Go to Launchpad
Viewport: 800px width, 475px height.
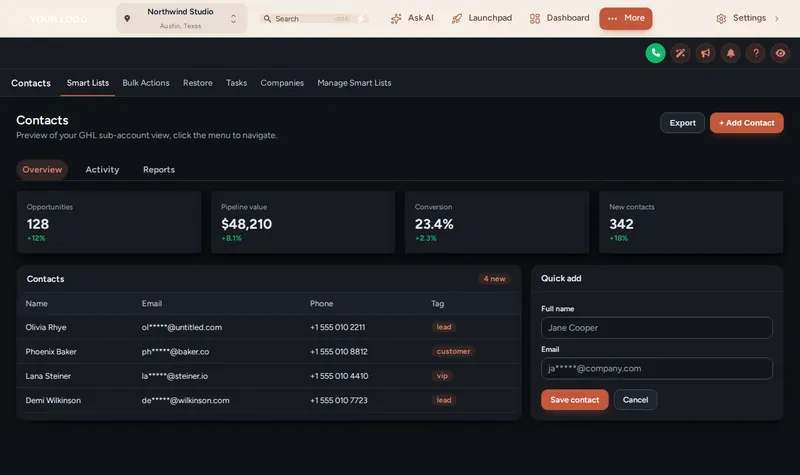482,18
